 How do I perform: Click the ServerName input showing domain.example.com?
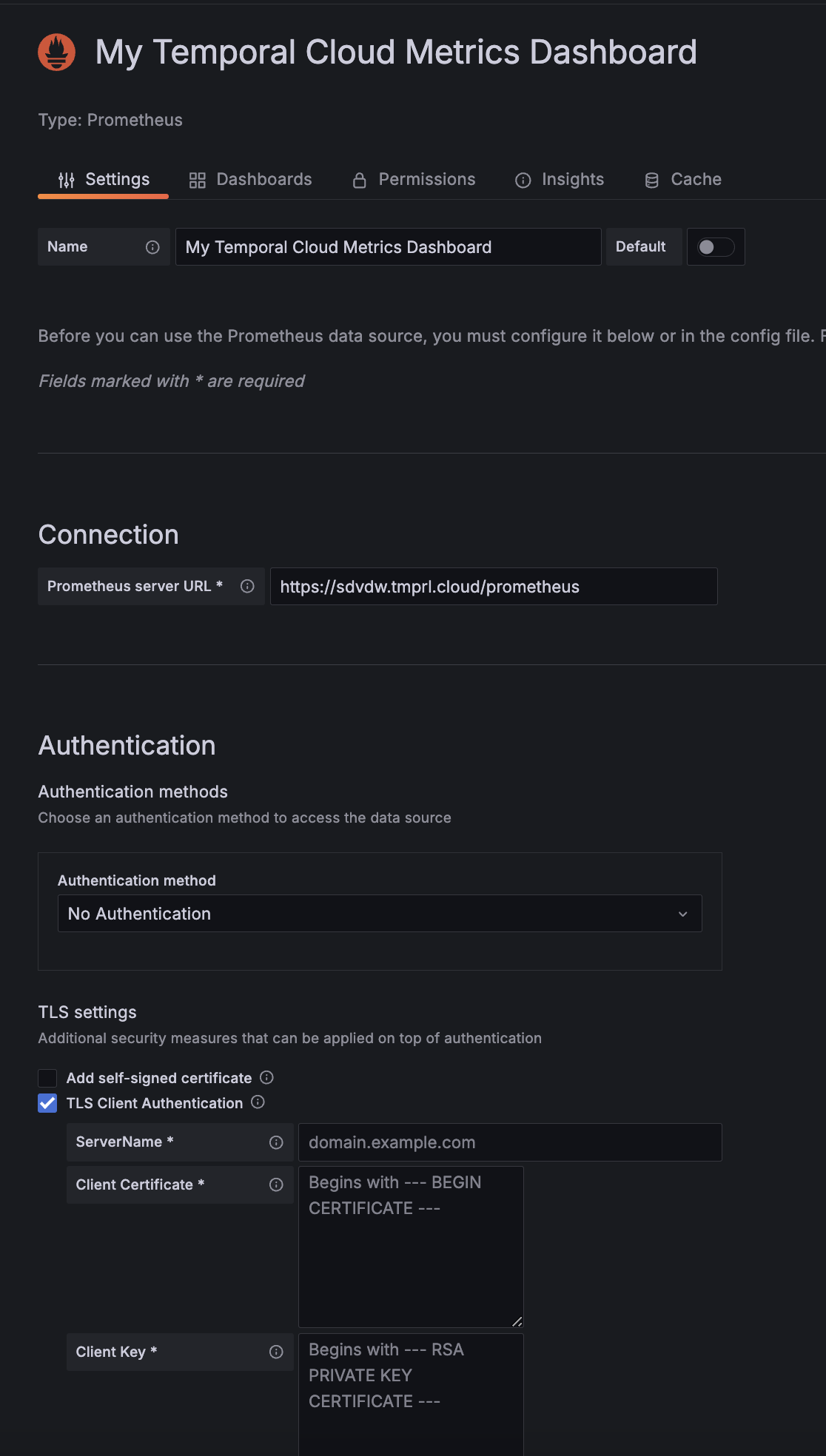tap(509, 1142)
